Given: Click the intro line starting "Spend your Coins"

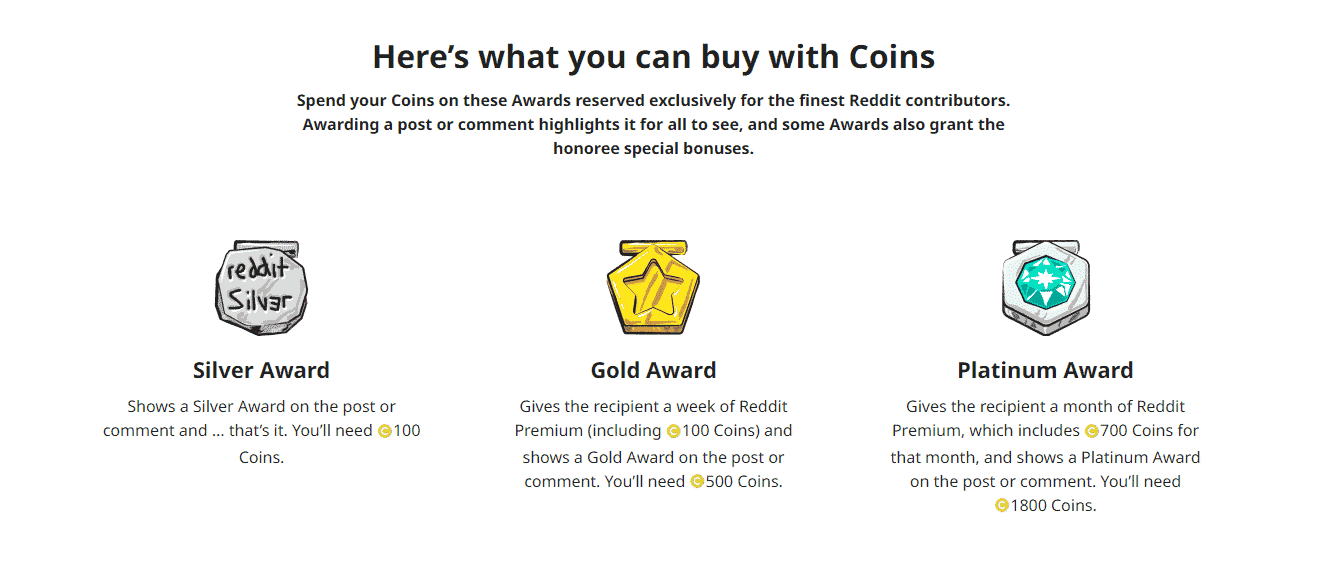Looking at the screenshot, I should tap(653, 101).
